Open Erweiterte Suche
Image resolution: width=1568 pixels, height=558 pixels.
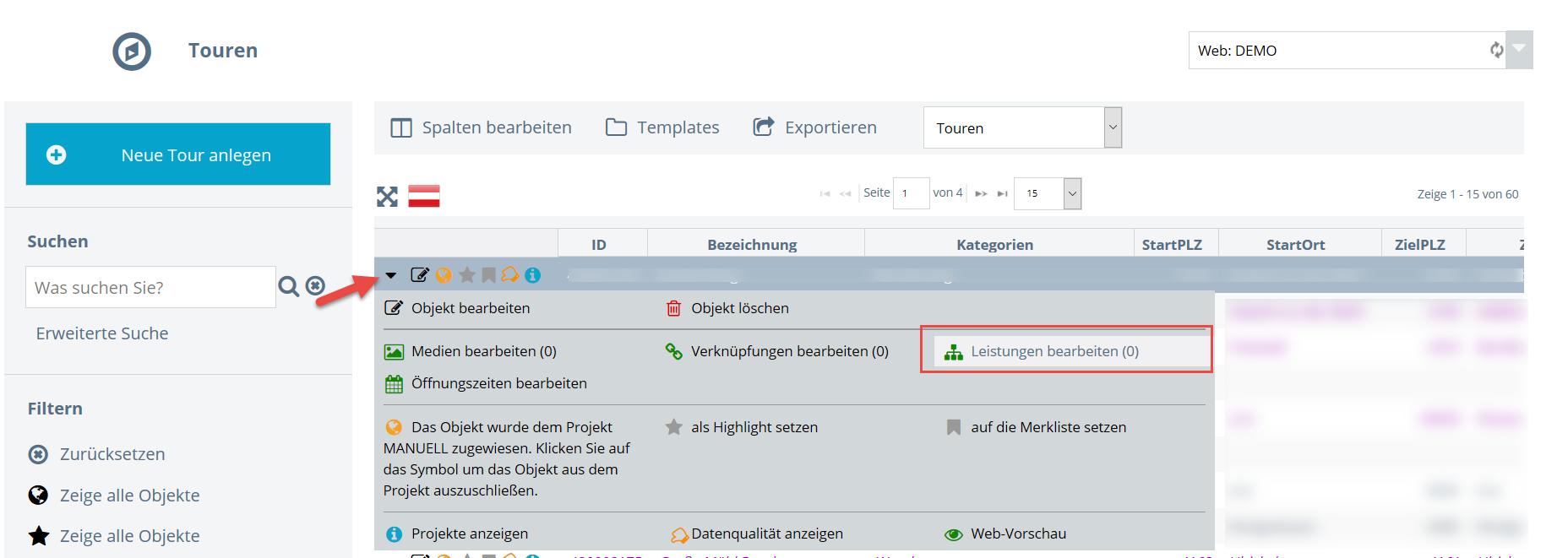pos(102,333)
